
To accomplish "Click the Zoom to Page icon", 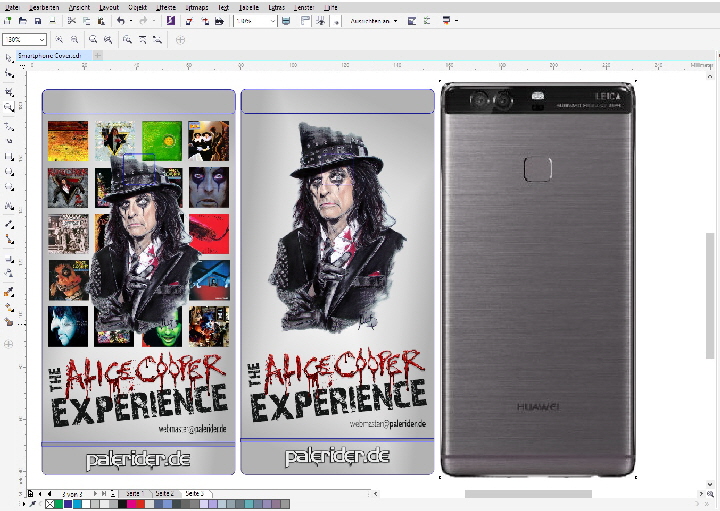I will point(127,40).
